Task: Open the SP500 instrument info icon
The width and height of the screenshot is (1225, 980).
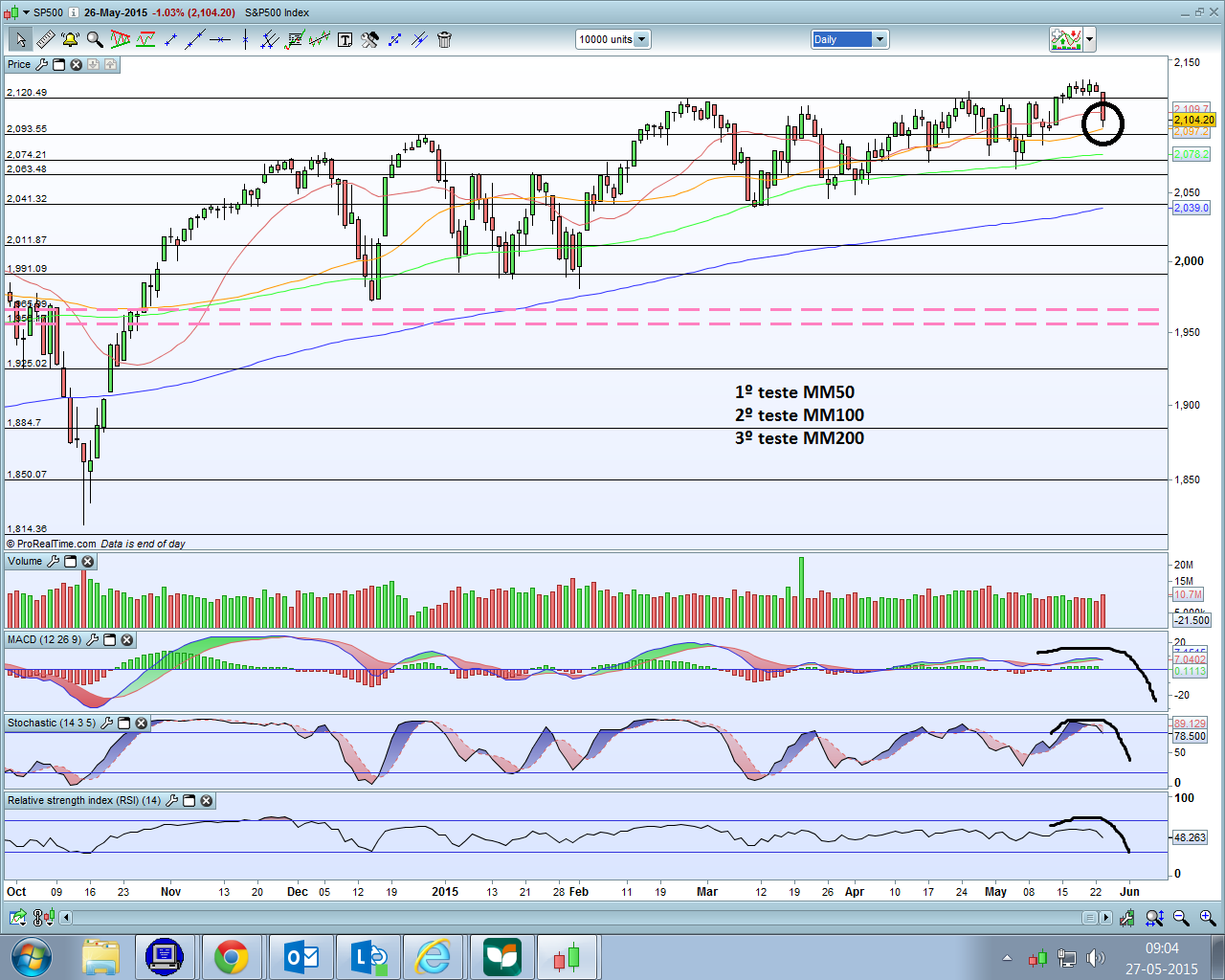Action: tap(74, 12)
